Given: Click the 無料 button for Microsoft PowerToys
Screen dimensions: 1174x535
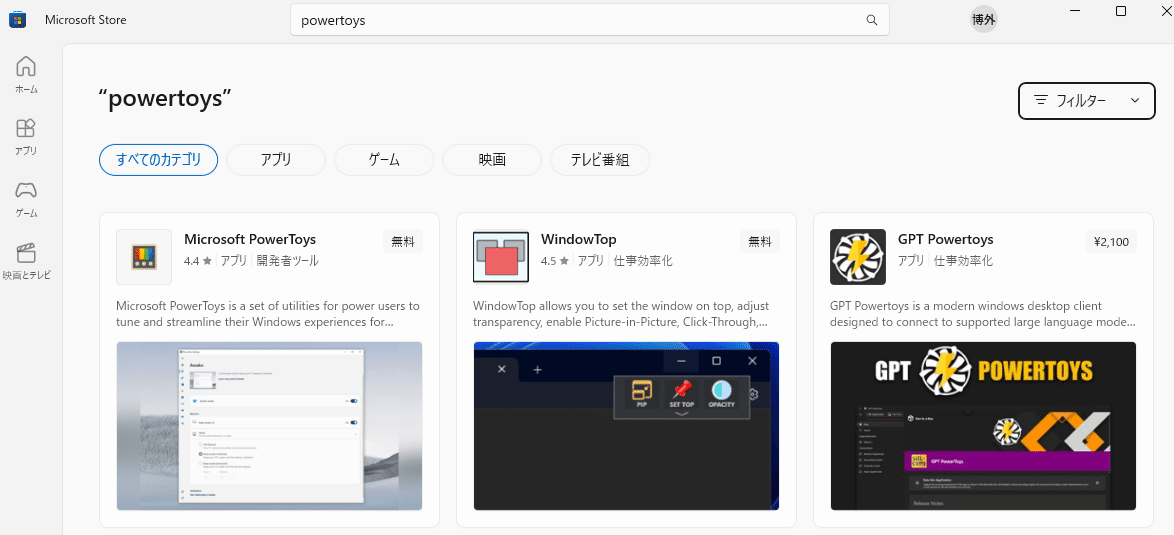Looking at the screenshot, I should 402,241.
